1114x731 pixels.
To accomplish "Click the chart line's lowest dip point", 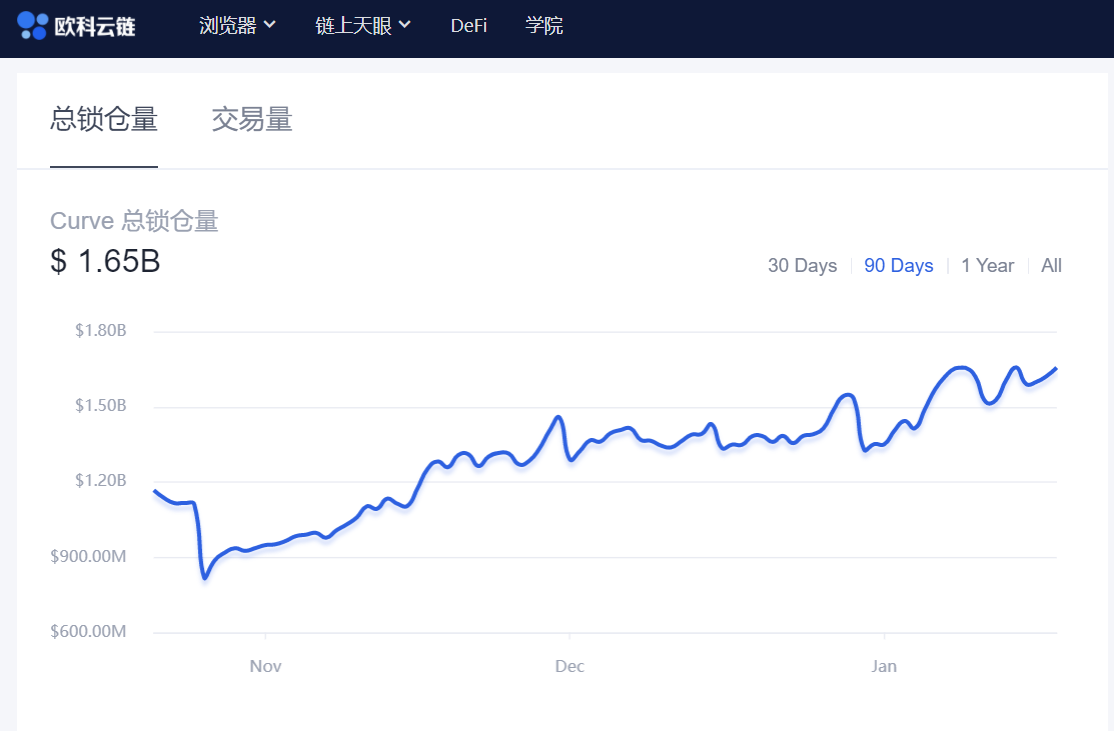I will 204,577.
